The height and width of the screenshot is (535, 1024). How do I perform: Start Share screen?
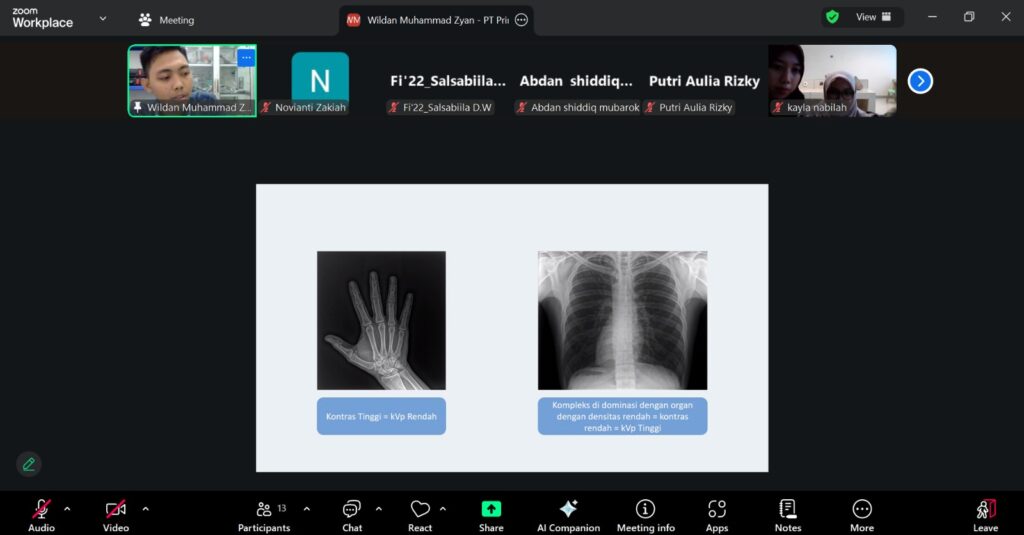click(491, 514)
